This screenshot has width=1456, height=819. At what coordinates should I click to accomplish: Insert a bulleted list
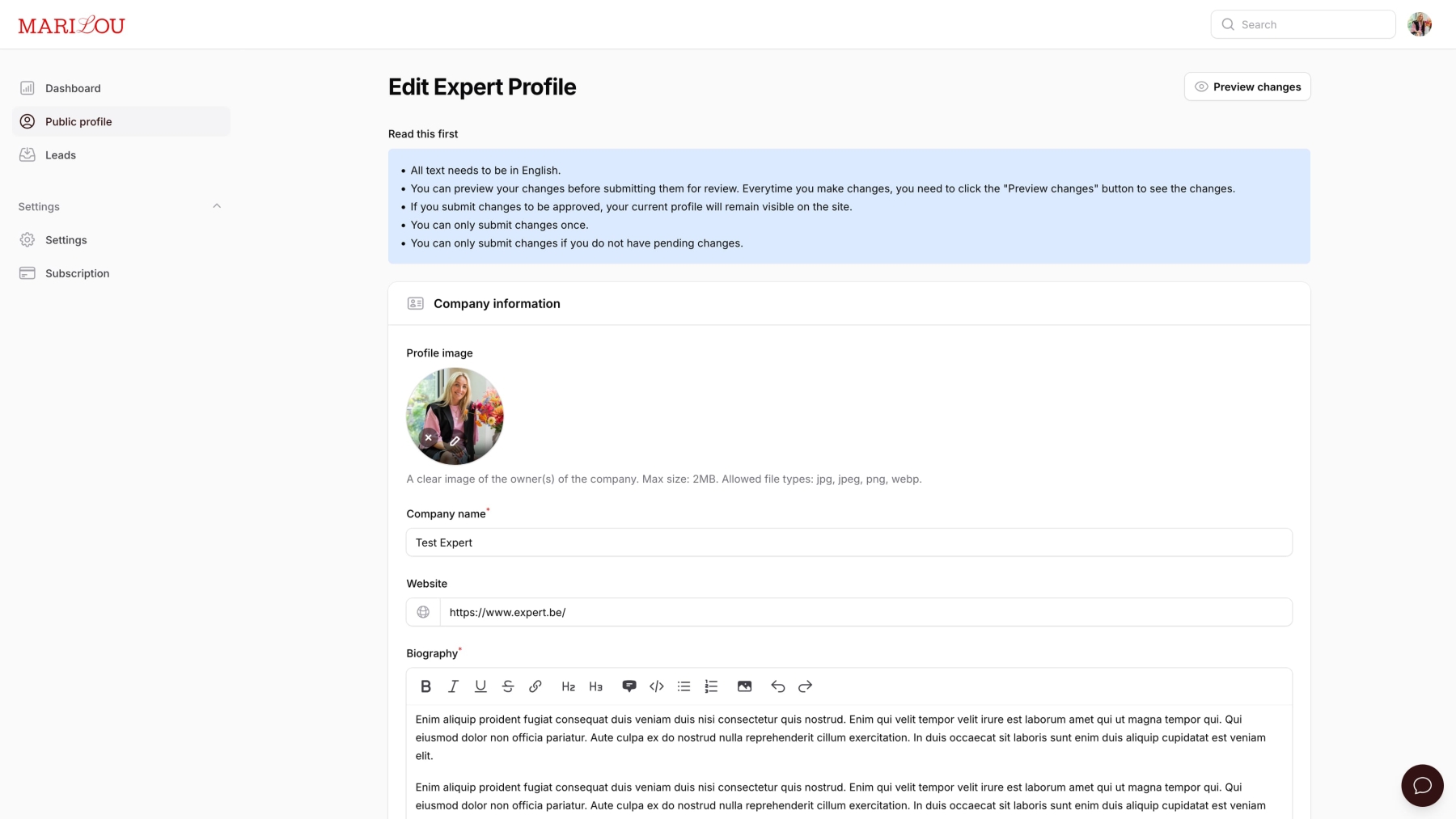coord(684,686)
